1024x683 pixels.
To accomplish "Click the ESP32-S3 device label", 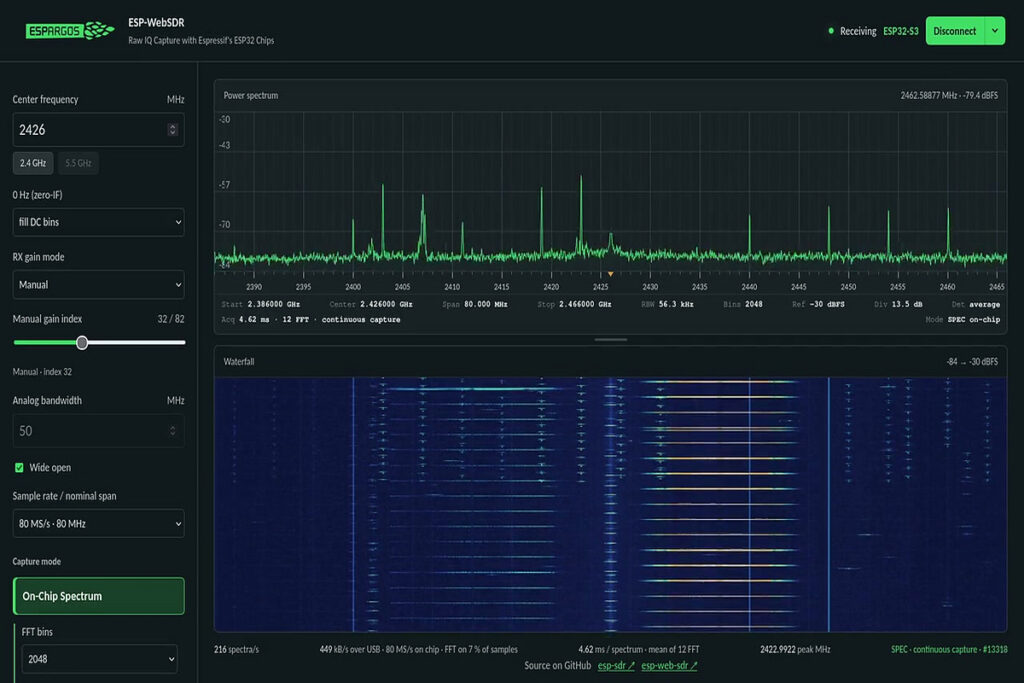I will 901,31.
